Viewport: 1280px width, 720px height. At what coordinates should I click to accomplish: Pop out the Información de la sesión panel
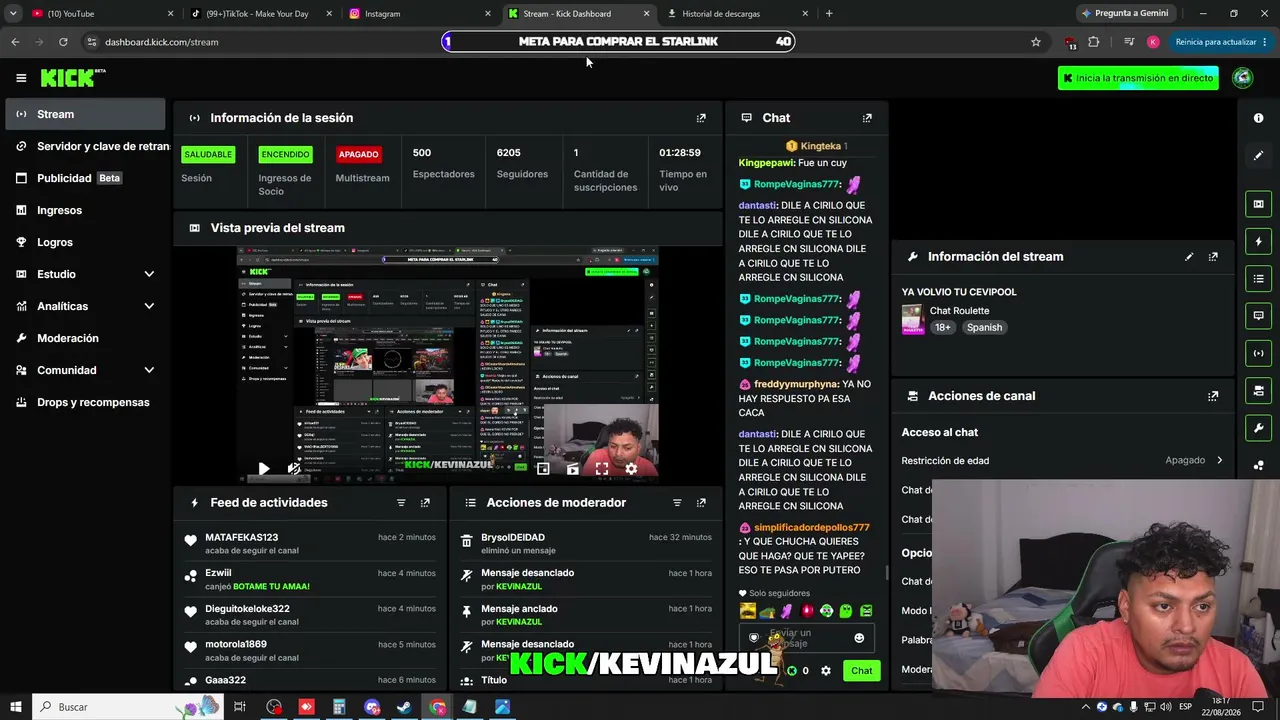click(x=701, y=118)
